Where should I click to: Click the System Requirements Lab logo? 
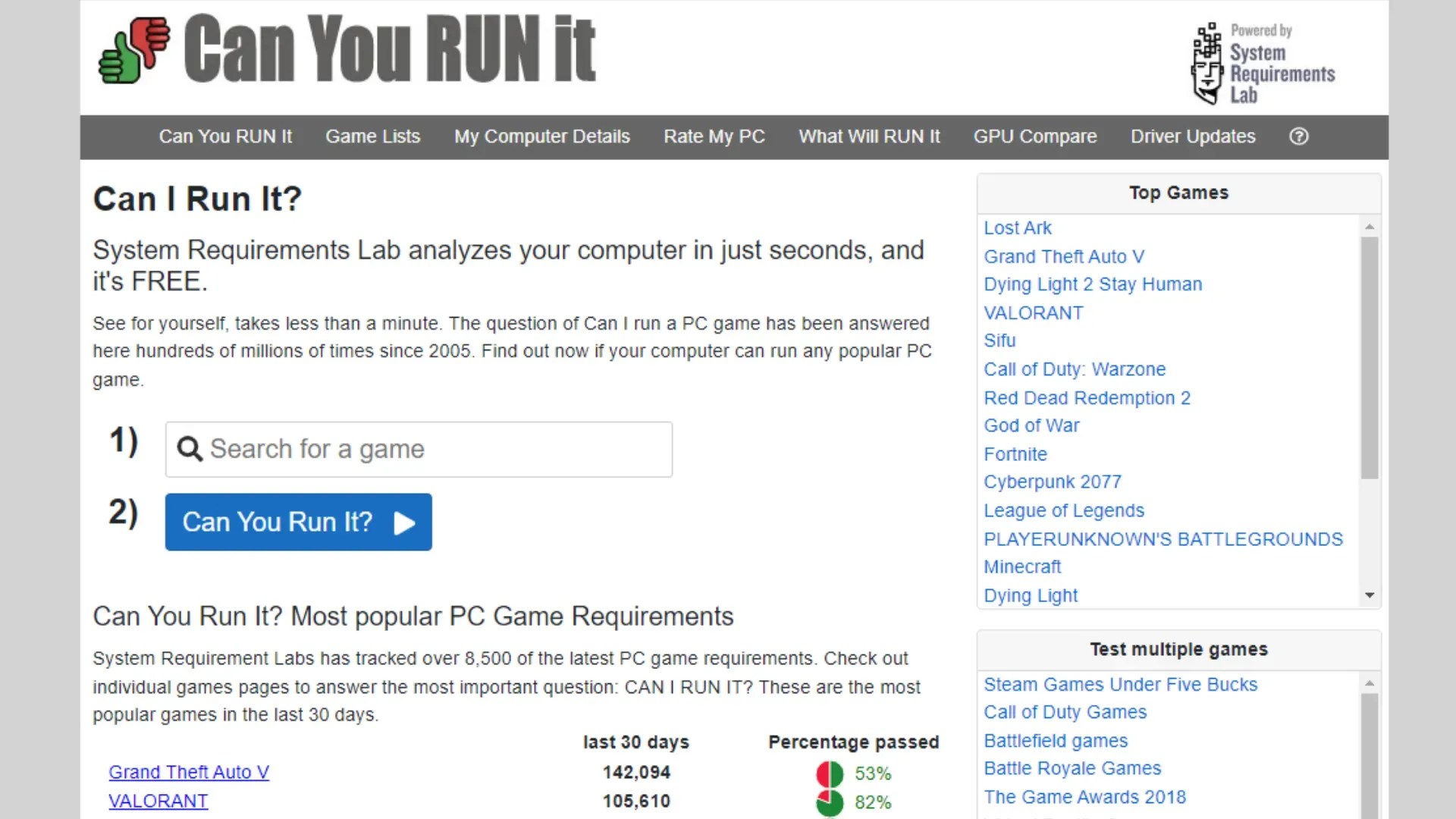coord(1261,62)
